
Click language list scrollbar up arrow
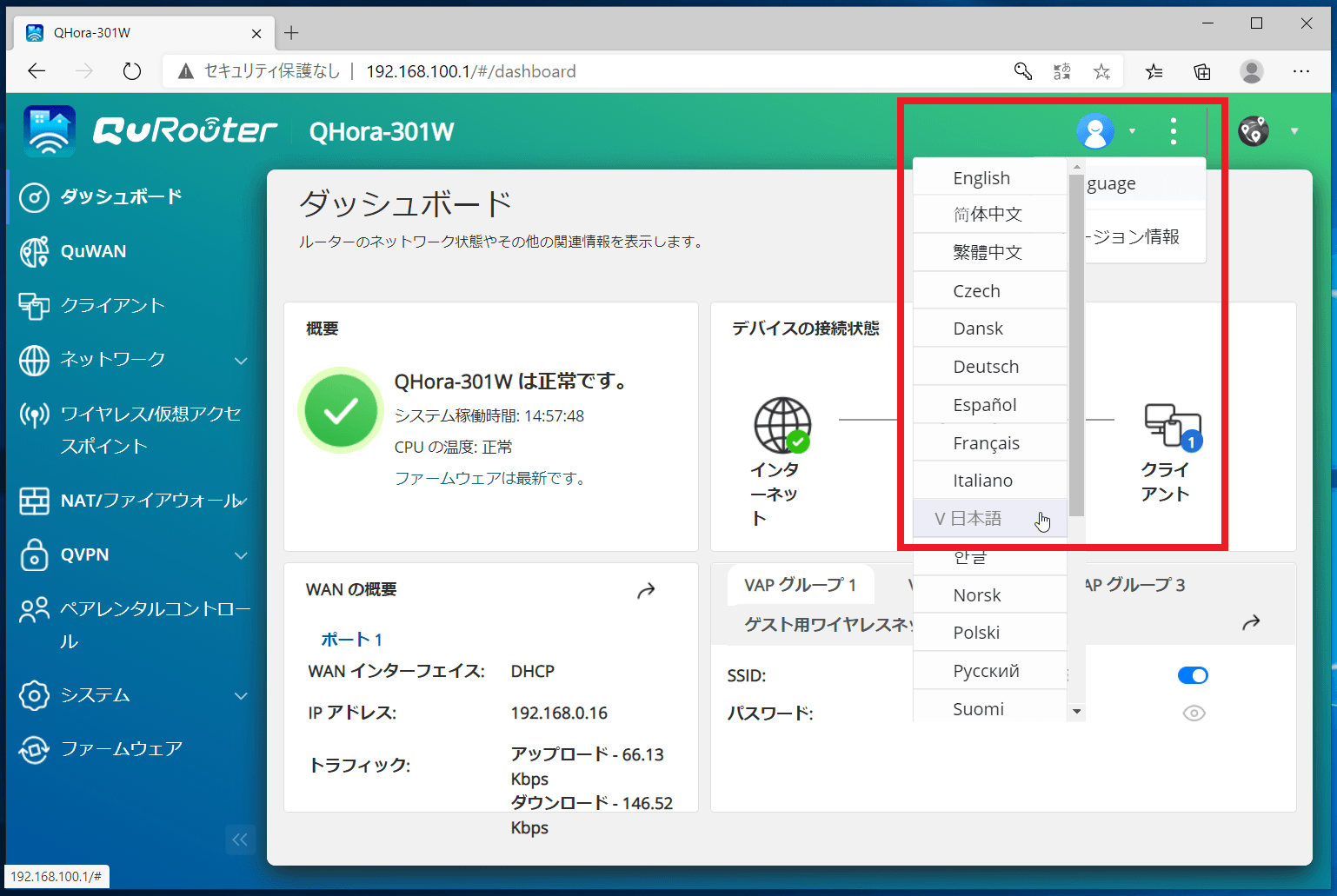[1077, 167]
